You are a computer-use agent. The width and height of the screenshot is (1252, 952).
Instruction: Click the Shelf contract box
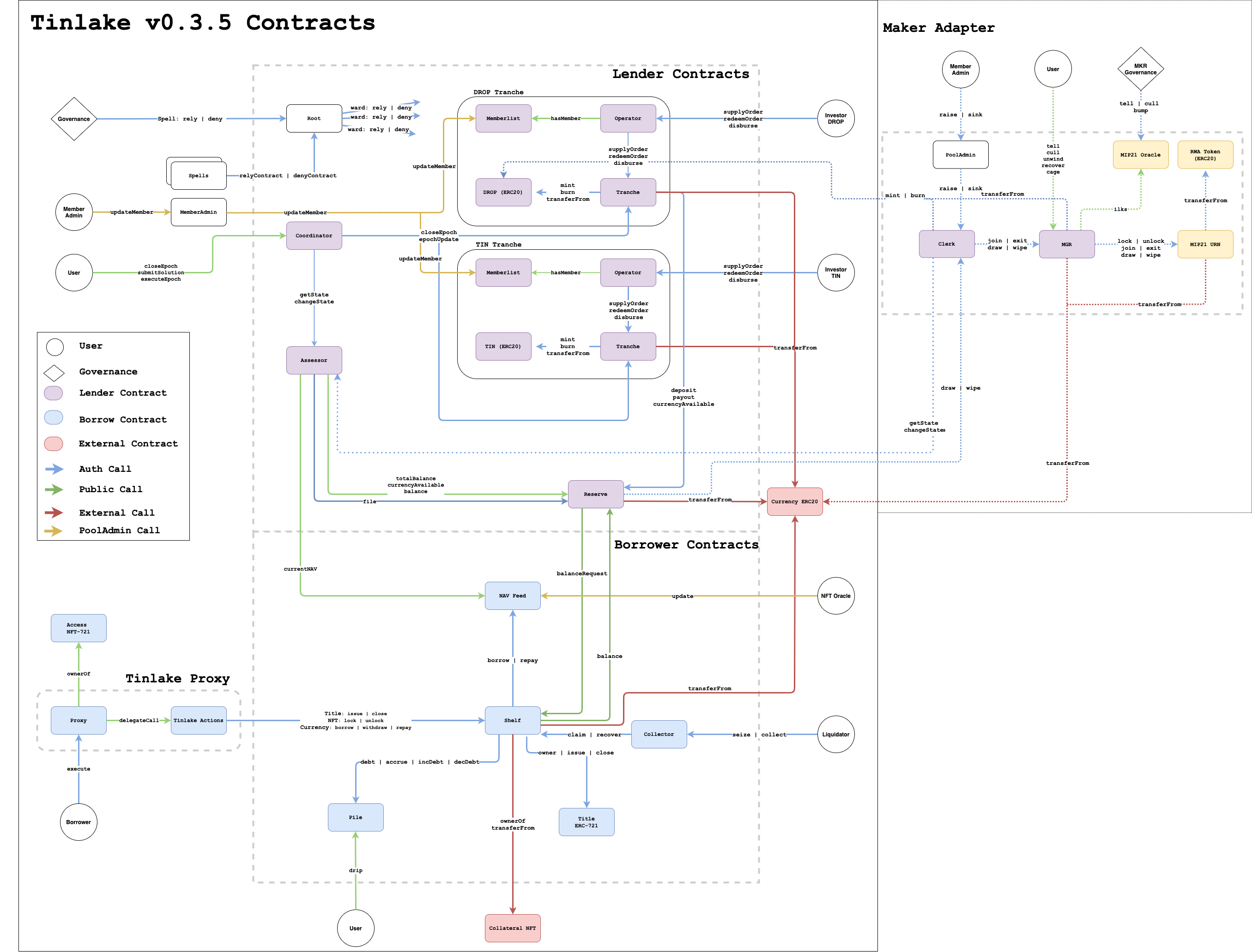point(512,720)
